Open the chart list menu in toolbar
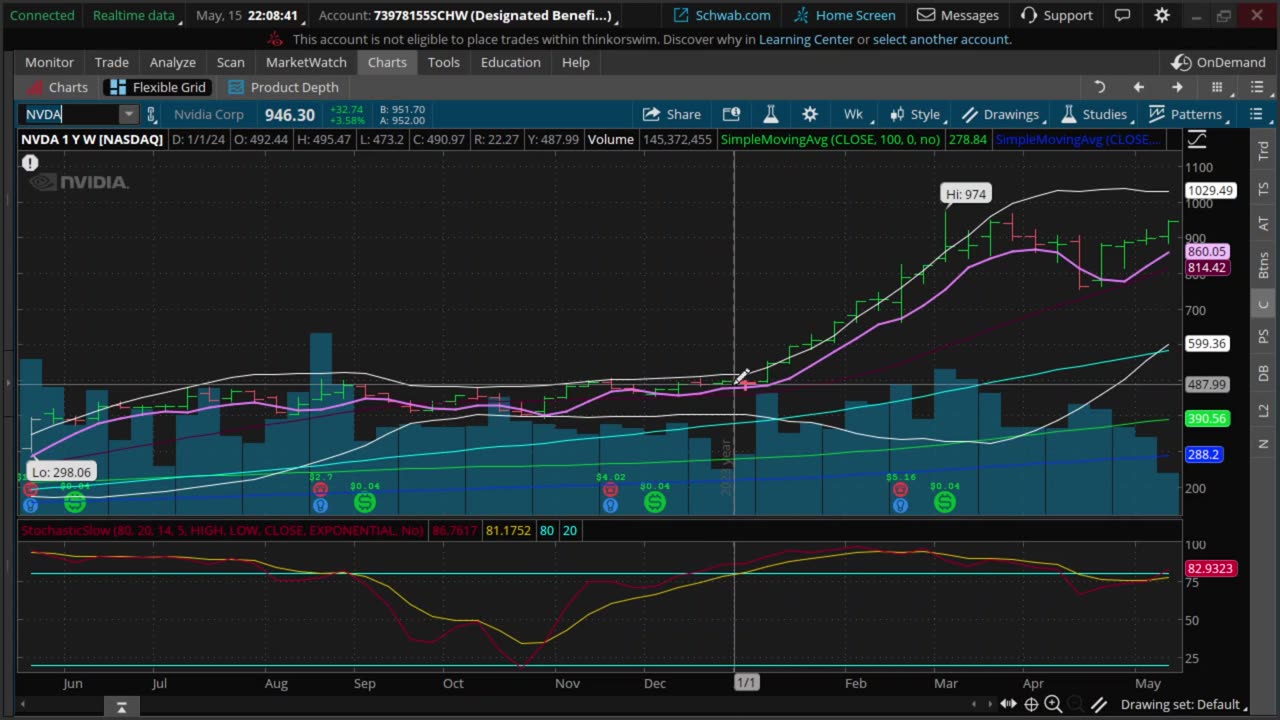Image resolution: width=1280 pixels, height=720 pixels. [1257, 114]
